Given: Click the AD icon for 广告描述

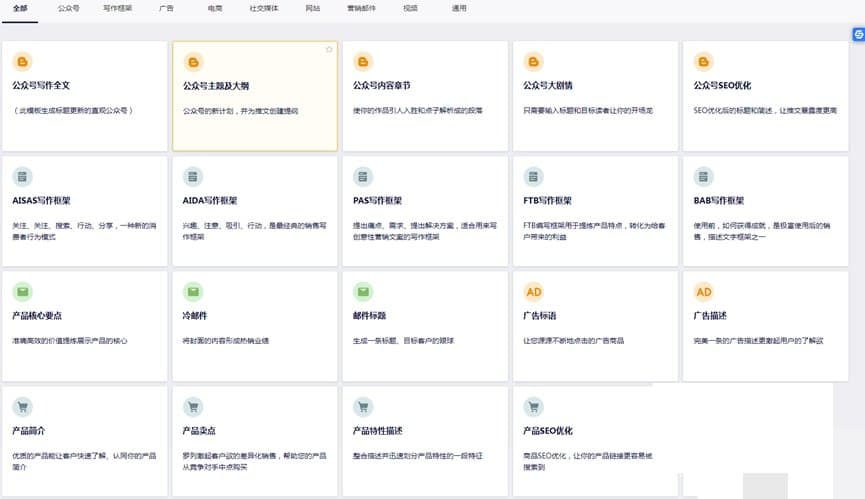Looking at the screenshot, I should [x=703, y=292].
